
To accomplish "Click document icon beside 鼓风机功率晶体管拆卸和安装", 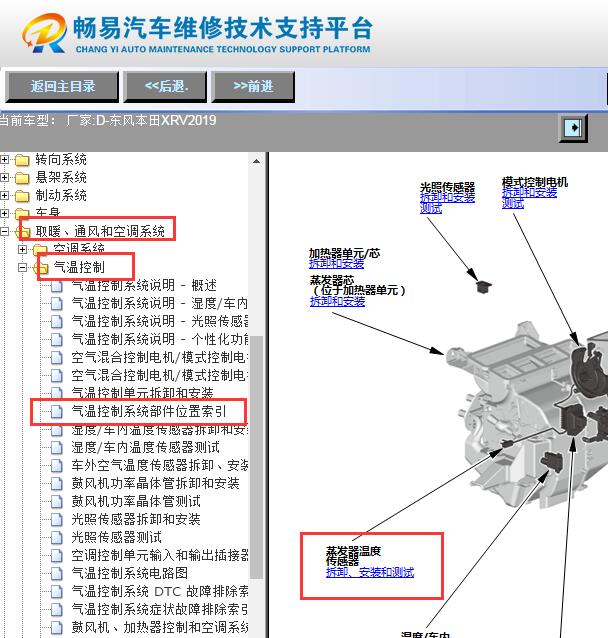I will [57, 484].
